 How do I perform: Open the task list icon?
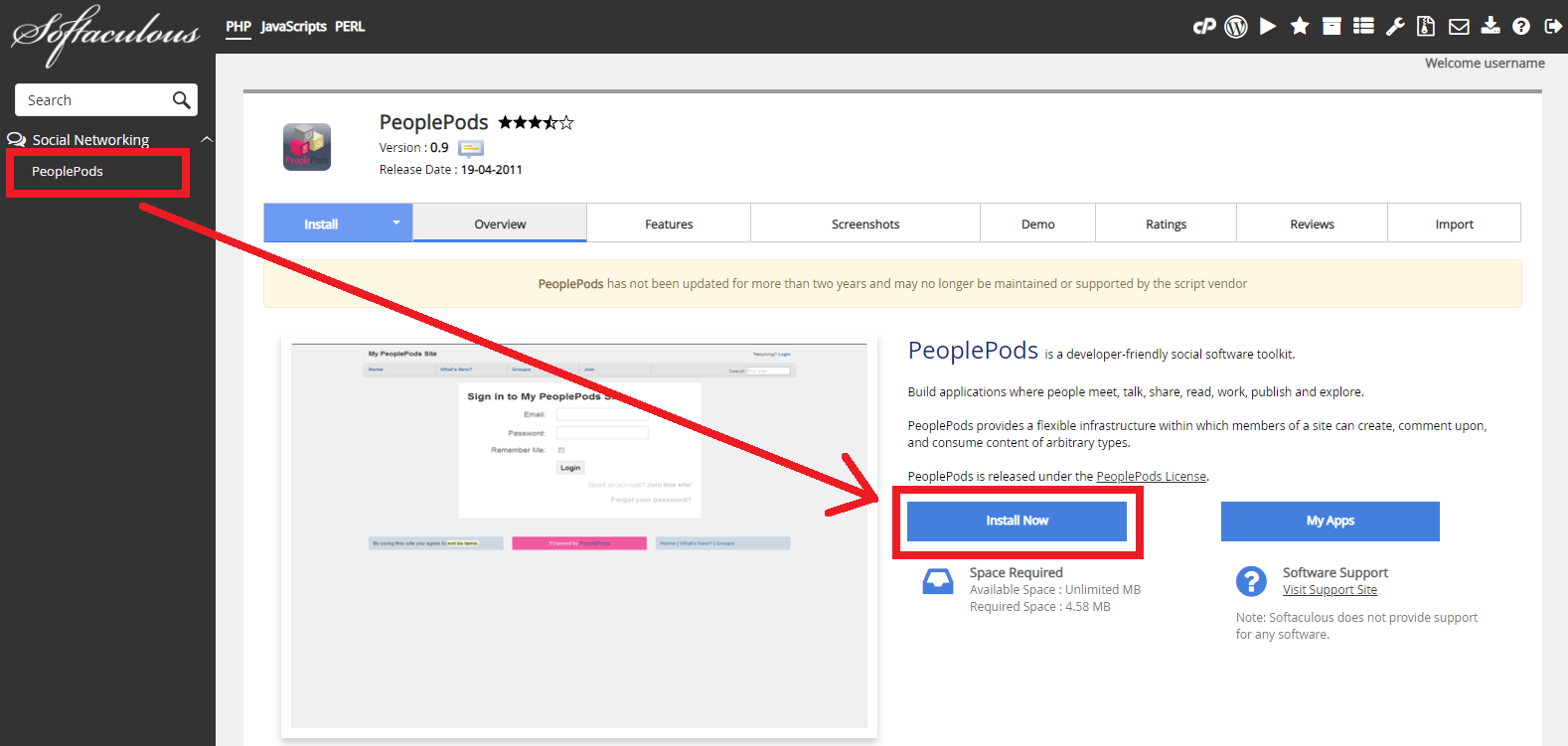tap(1363, 27)
